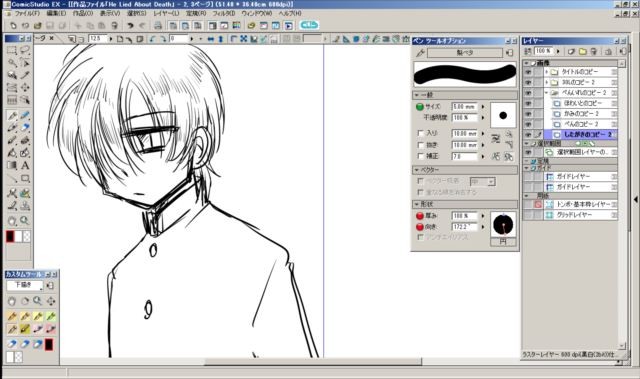Select the blue marker tool
640x379 pixels.
[25, 116]
